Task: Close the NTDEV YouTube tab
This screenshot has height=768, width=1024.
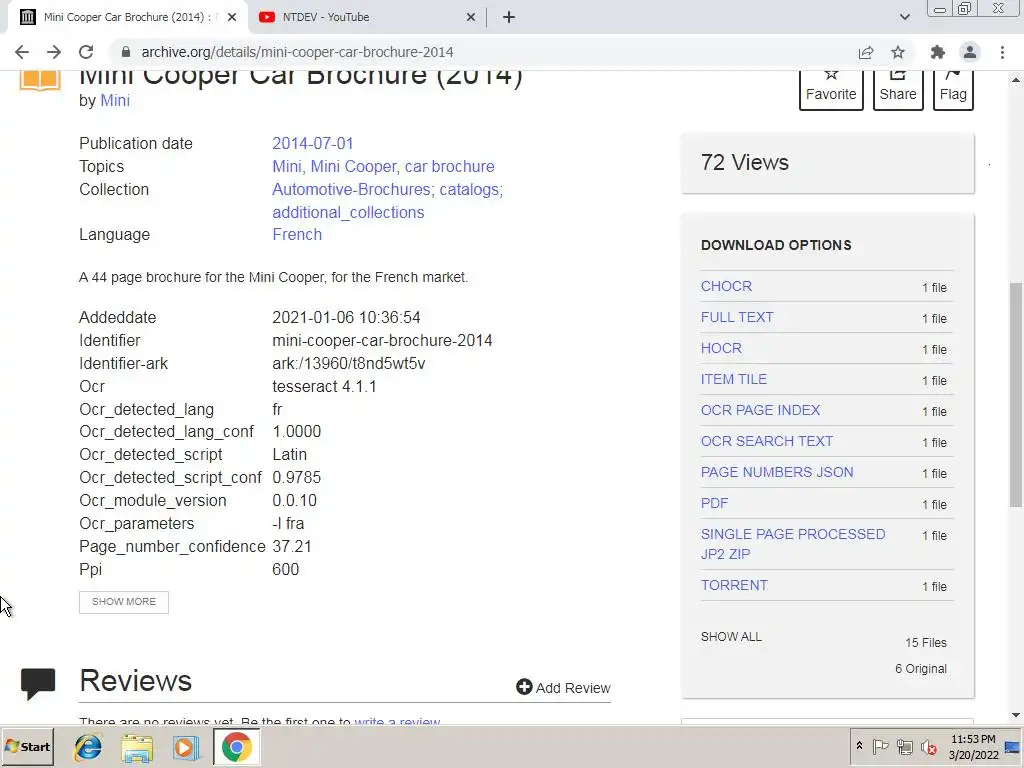Action: coord(471,17)
